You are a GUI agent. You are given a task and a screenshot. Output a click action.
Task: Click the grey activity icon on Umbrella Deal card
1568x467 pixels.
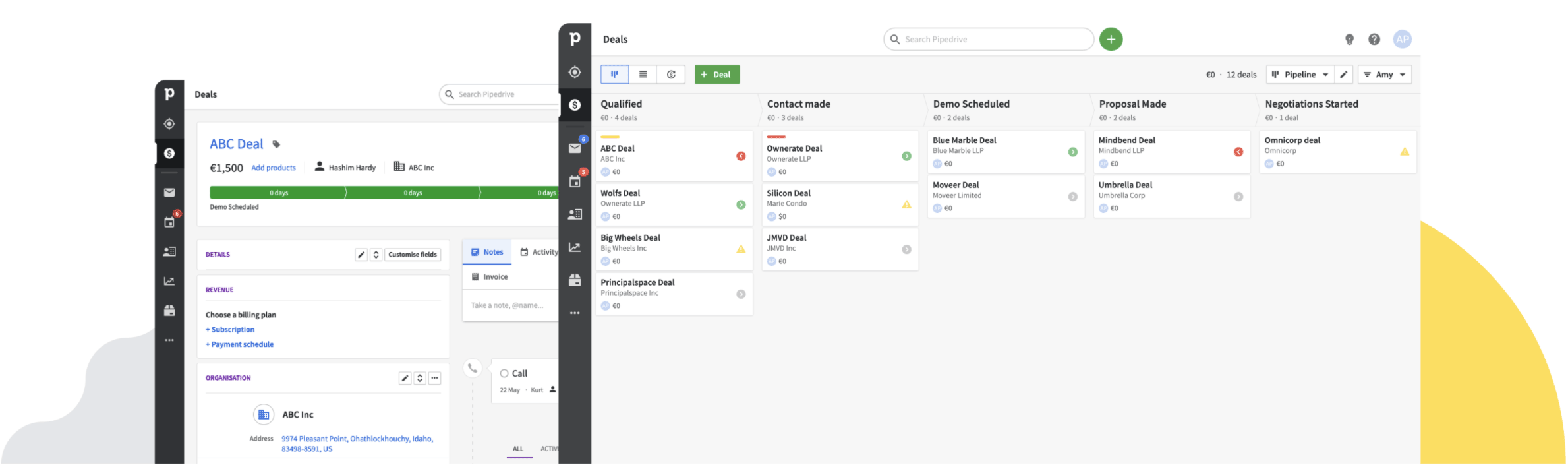click(x=1238, y=197)
